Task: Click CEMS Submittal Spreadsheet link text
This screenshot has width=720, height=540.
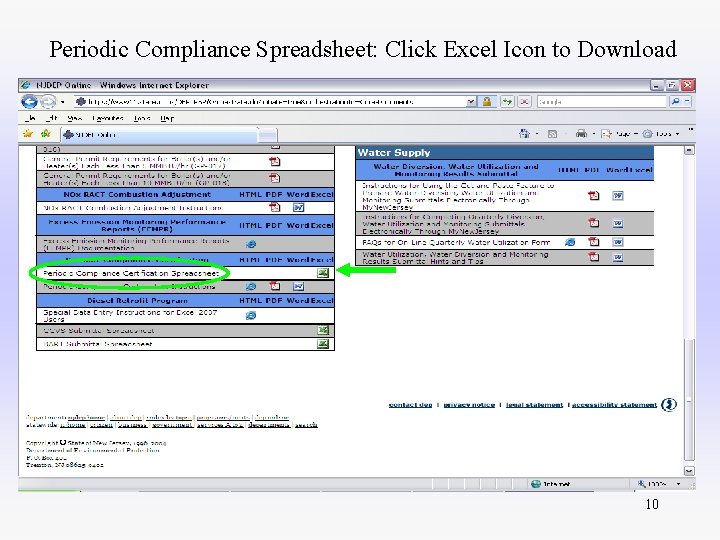Action: (x=99, y=331)
